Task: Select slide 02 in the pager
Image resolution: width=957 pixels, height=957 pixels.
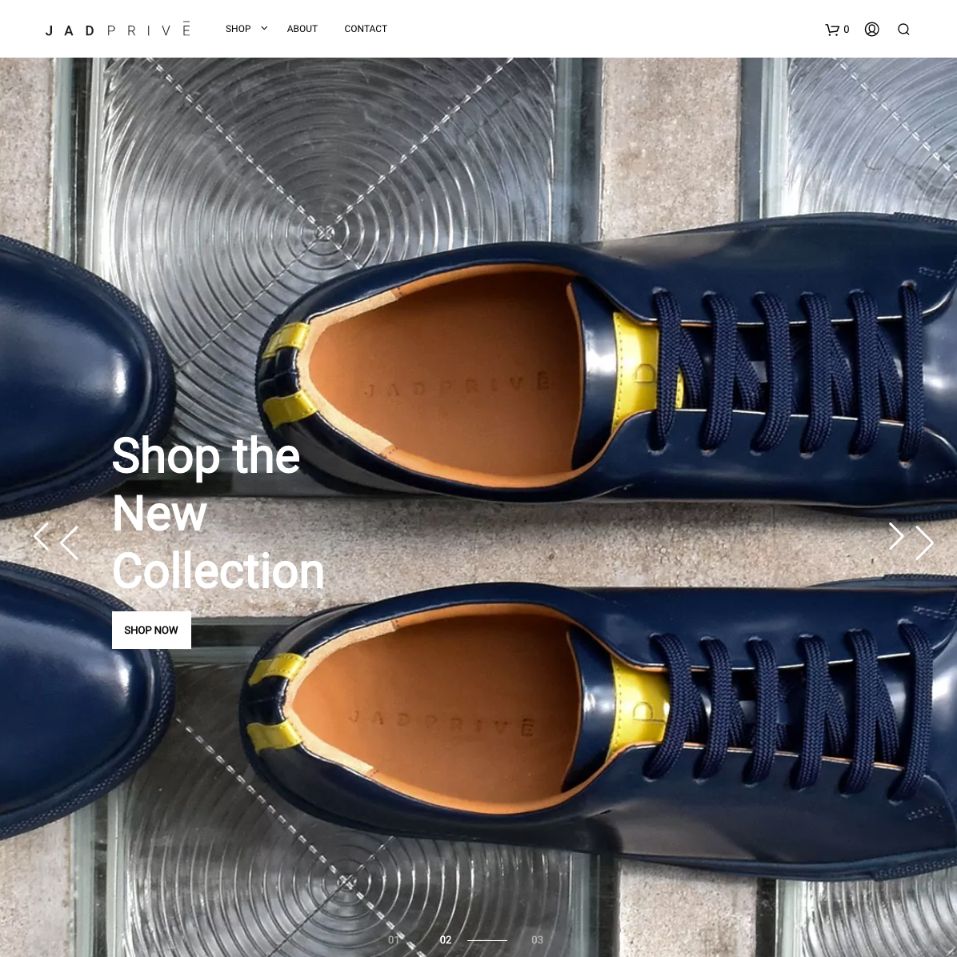Action: (x=446, y=940)
